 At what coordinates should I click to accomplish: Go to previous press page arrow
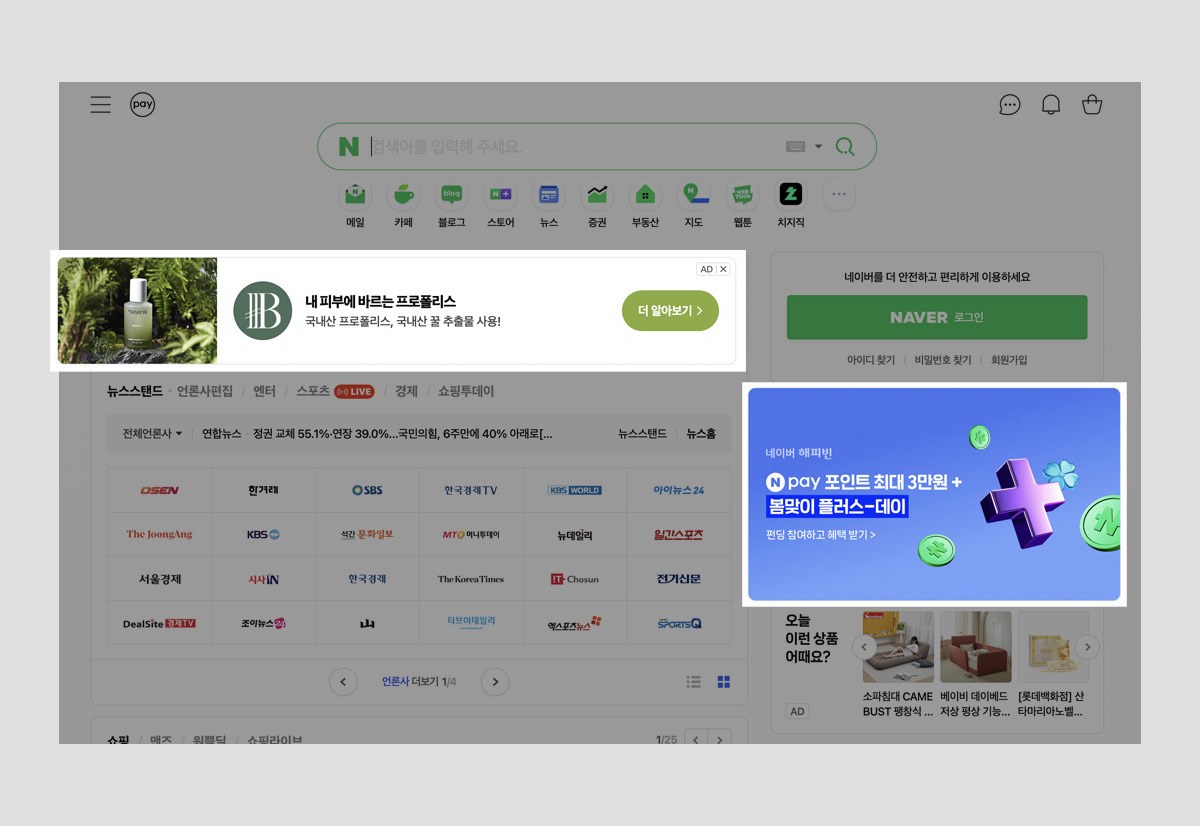tap(343, 682)
